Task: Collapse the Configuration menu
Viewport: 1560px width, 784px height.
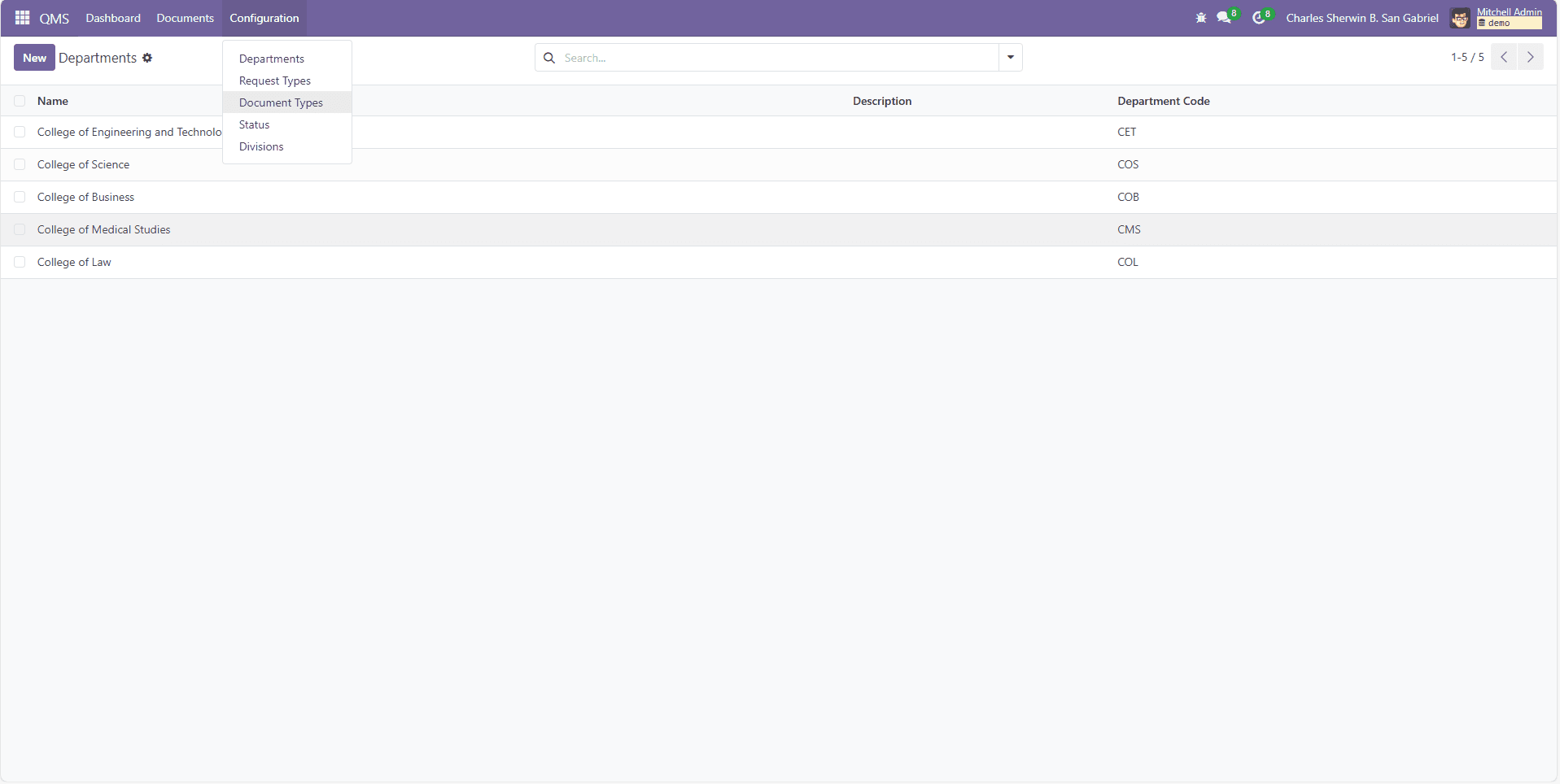Action: click(264, 18)
